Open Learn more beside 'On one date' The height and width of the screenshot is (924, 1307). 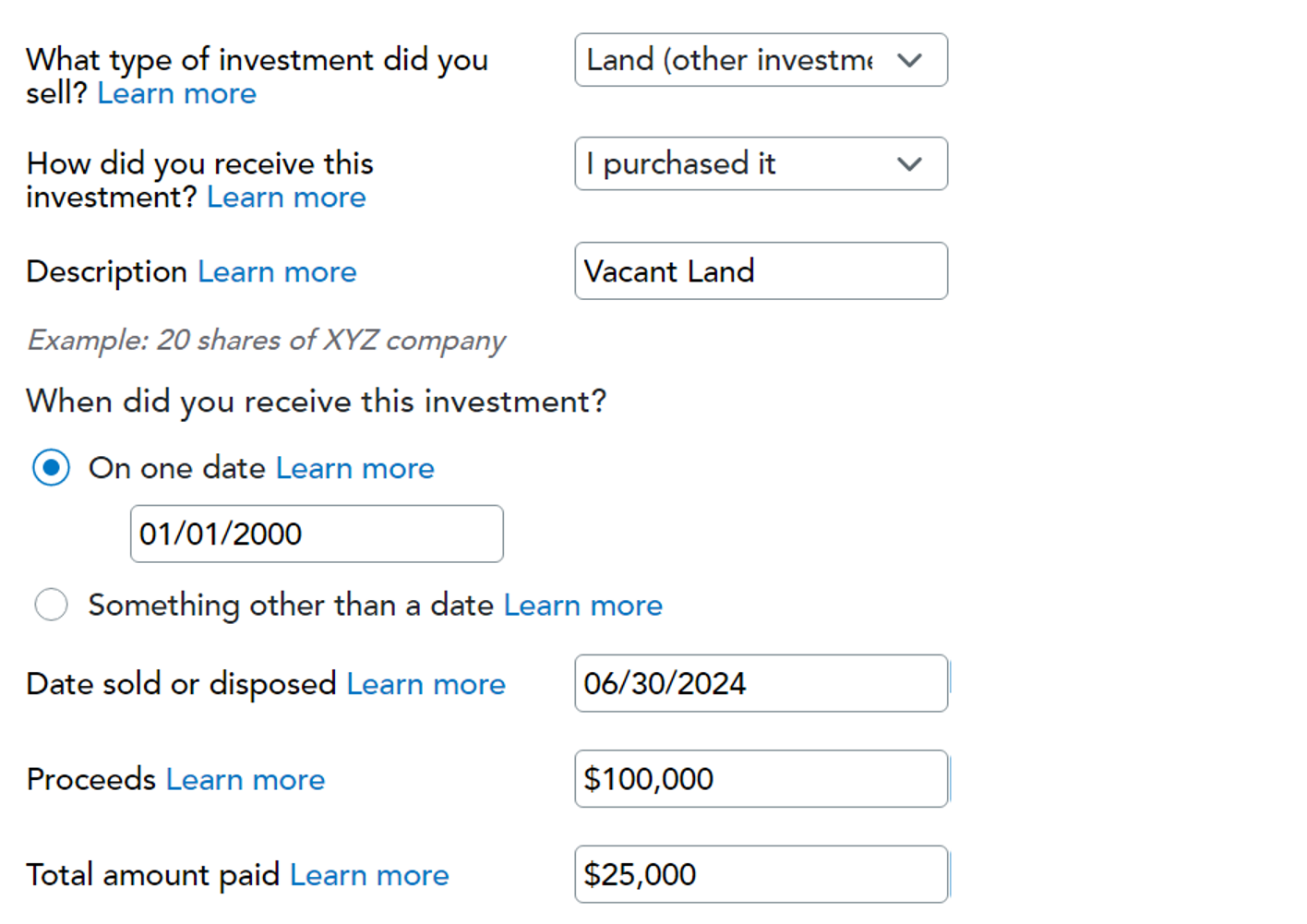[354, 469]
